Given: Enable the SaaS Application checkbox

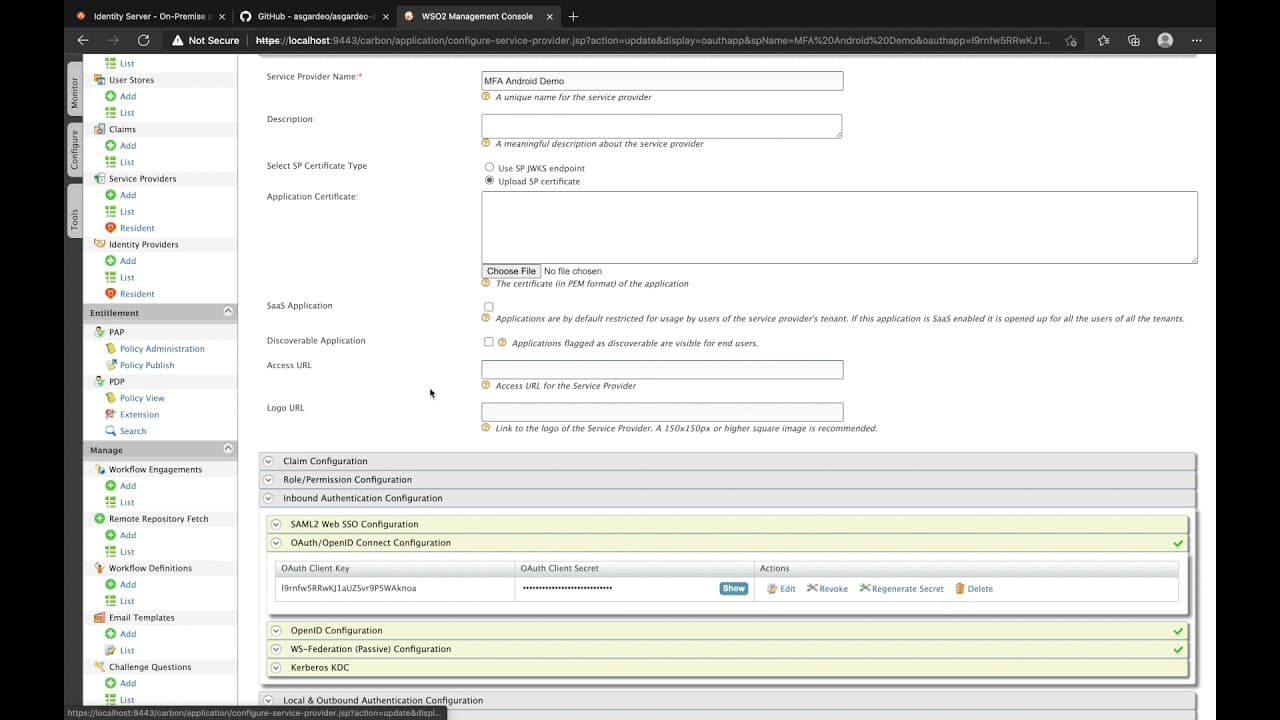Looking at the screenshot, I should (488, 307).
